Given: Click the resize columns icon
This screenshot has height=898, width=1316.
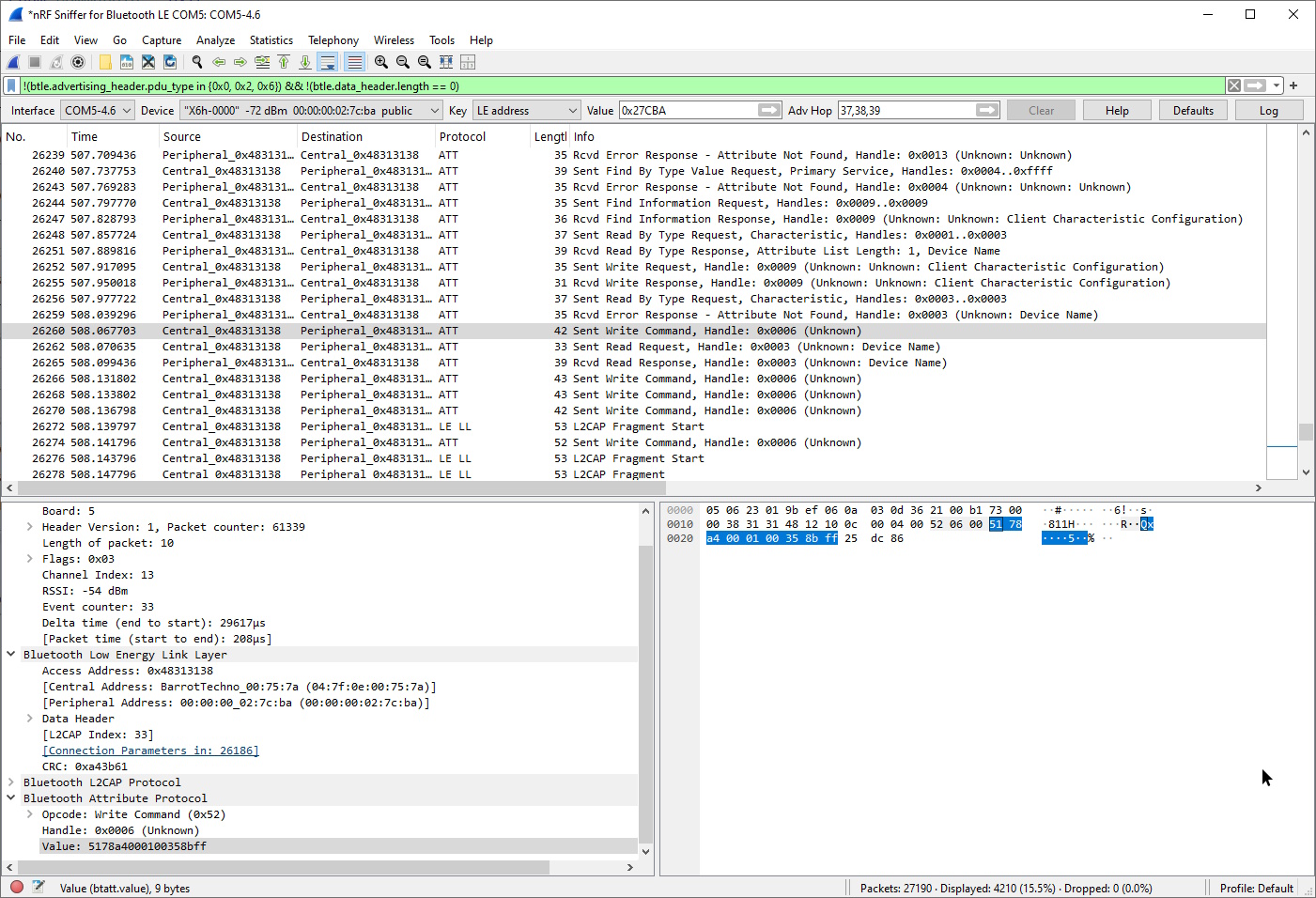Looking at the screenshot, I should click(x=446, y=62).
